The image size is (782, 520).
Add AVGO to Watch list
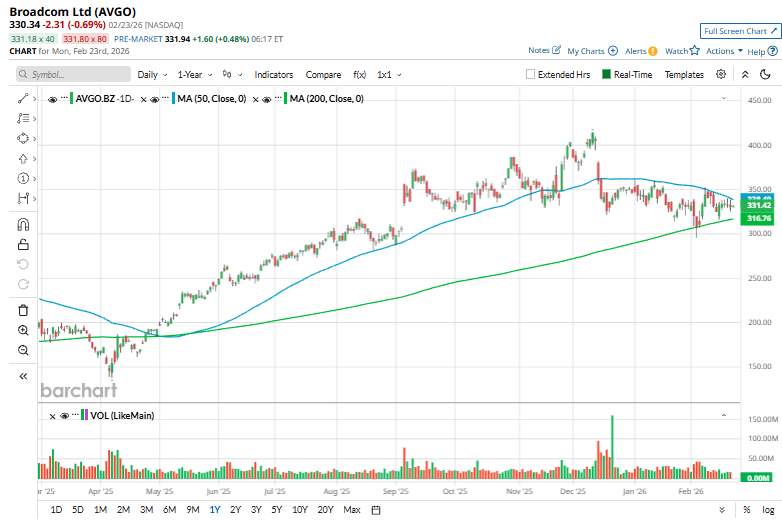(x=682, y=51)
